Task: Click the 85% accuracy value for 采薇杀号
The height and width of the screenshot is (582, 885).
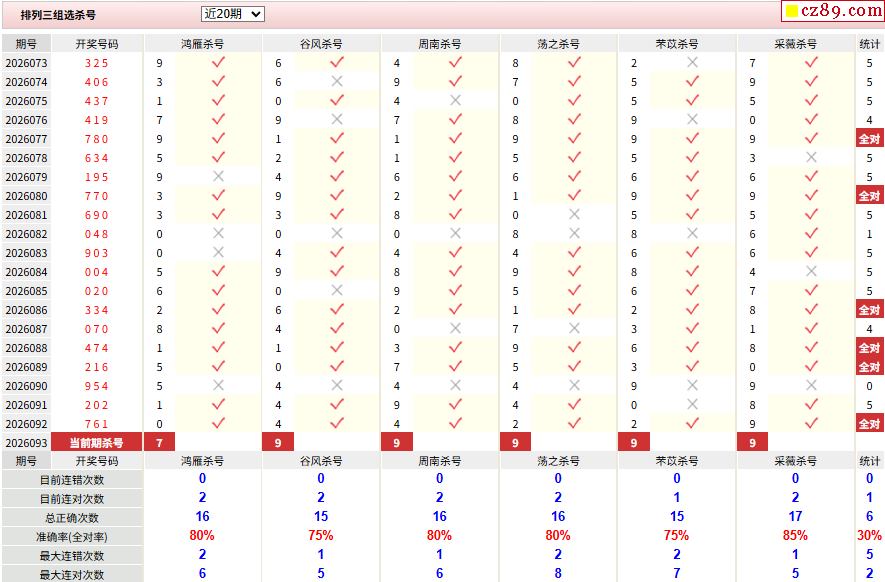Action: (x=796, y=536)
